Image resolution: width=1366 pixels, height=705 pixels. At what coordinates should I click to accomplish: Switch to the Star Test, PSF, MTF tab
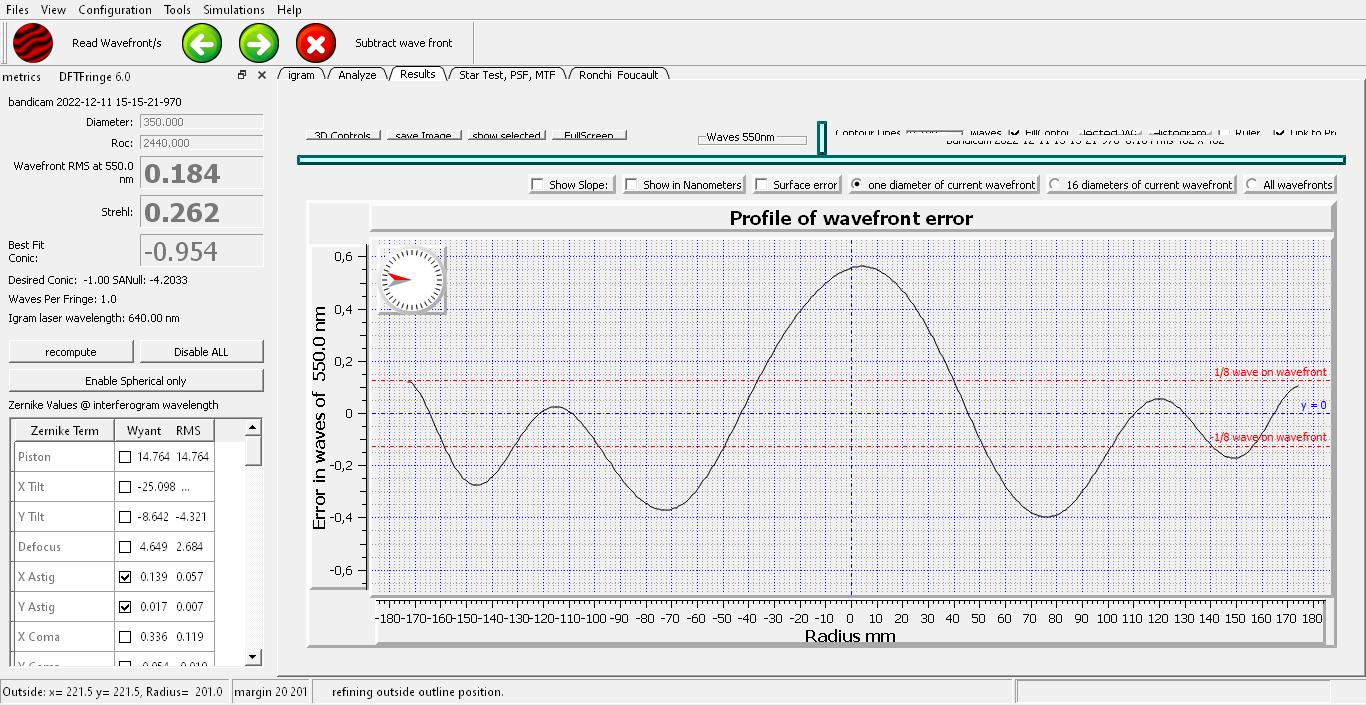click(507, 75)
